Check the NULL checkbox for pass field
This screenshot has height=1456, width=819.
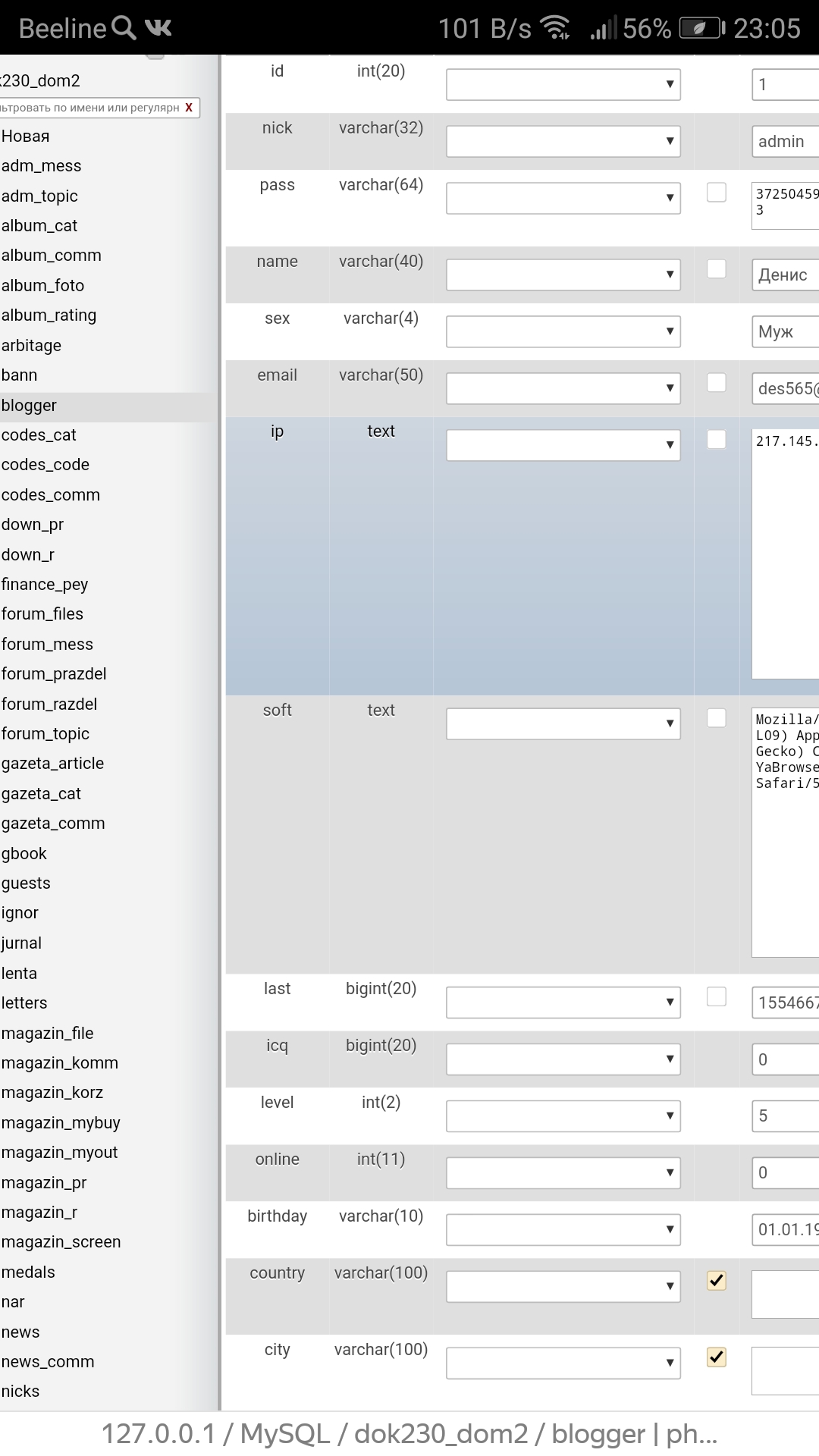point(716,193)
